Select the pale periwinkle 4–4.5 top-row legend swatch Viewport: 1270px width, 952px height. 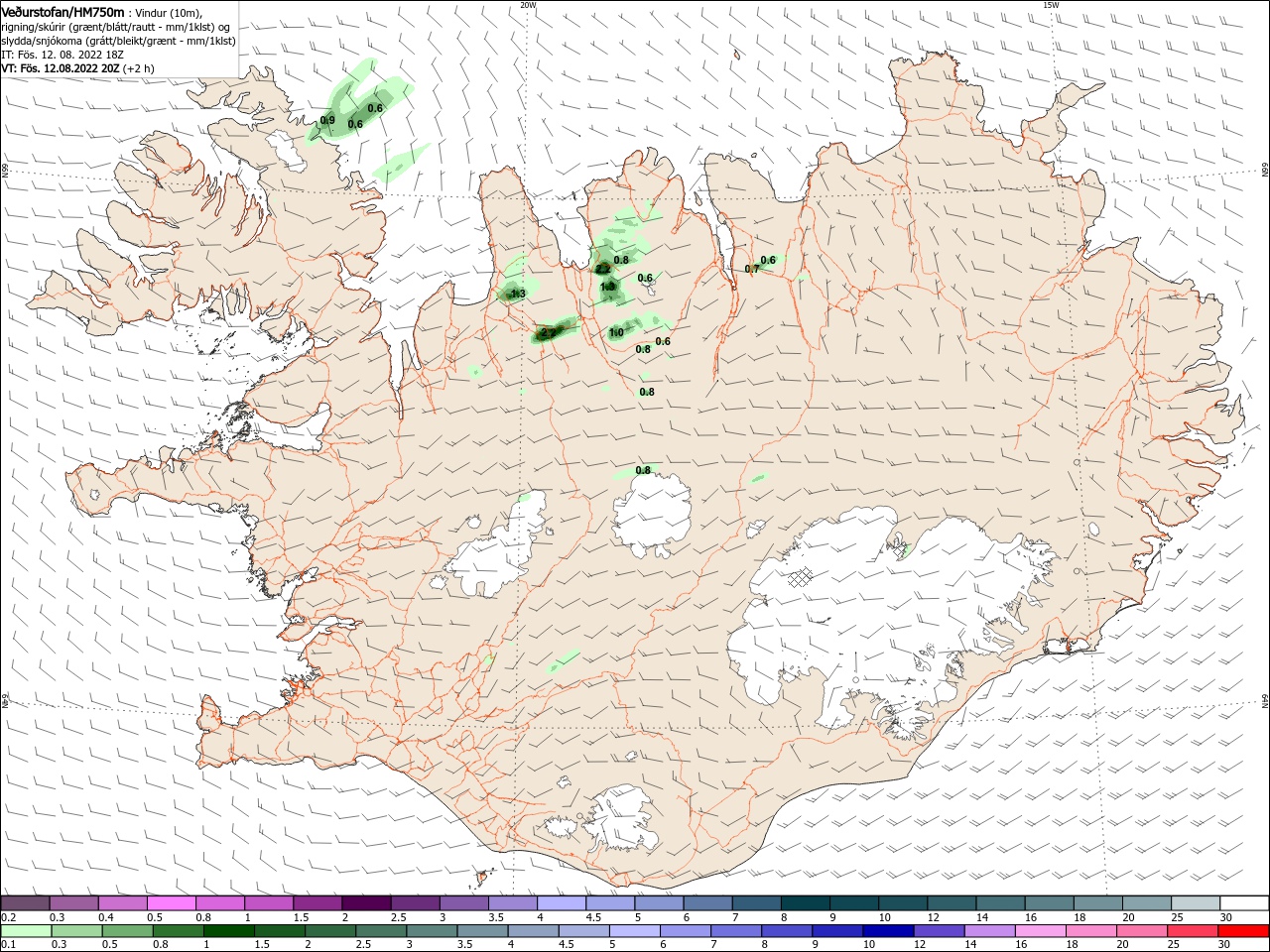[x=563, y=903]
